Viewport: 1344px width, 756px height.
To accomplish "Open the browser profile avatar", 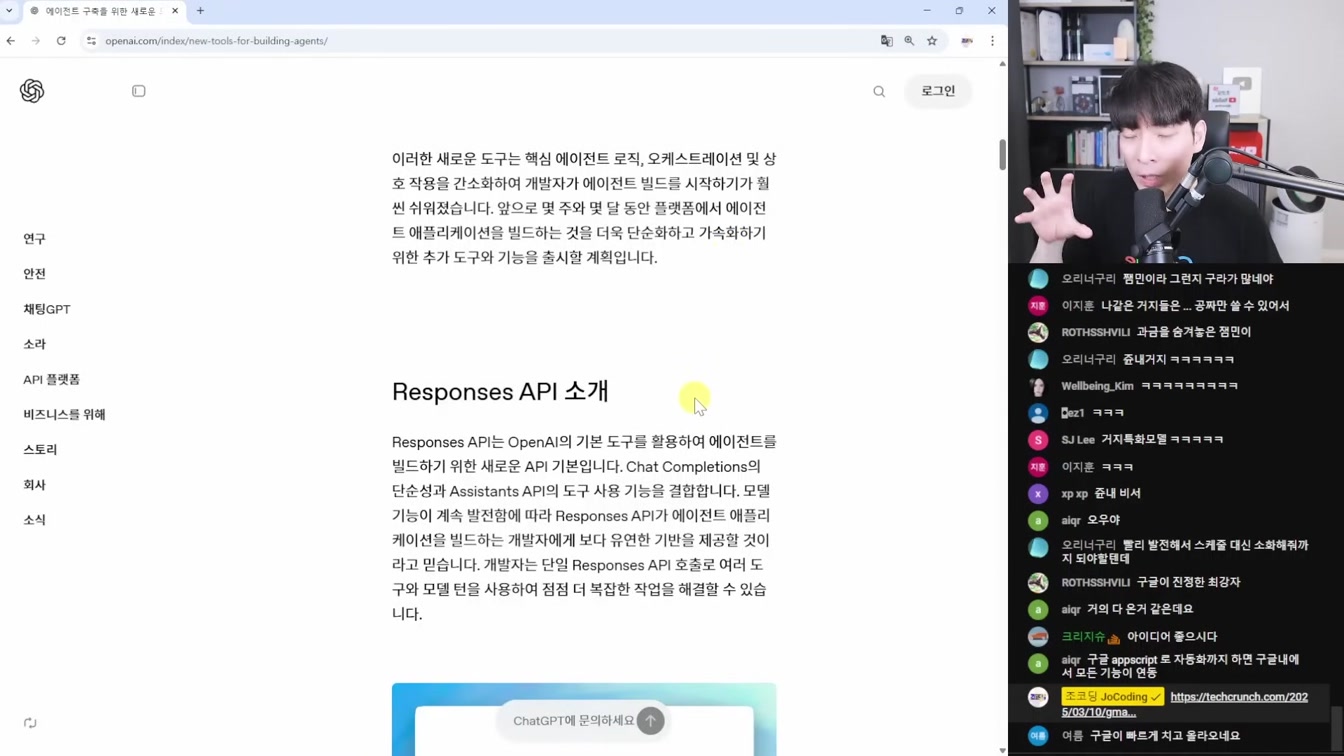I will coord(967,41).
